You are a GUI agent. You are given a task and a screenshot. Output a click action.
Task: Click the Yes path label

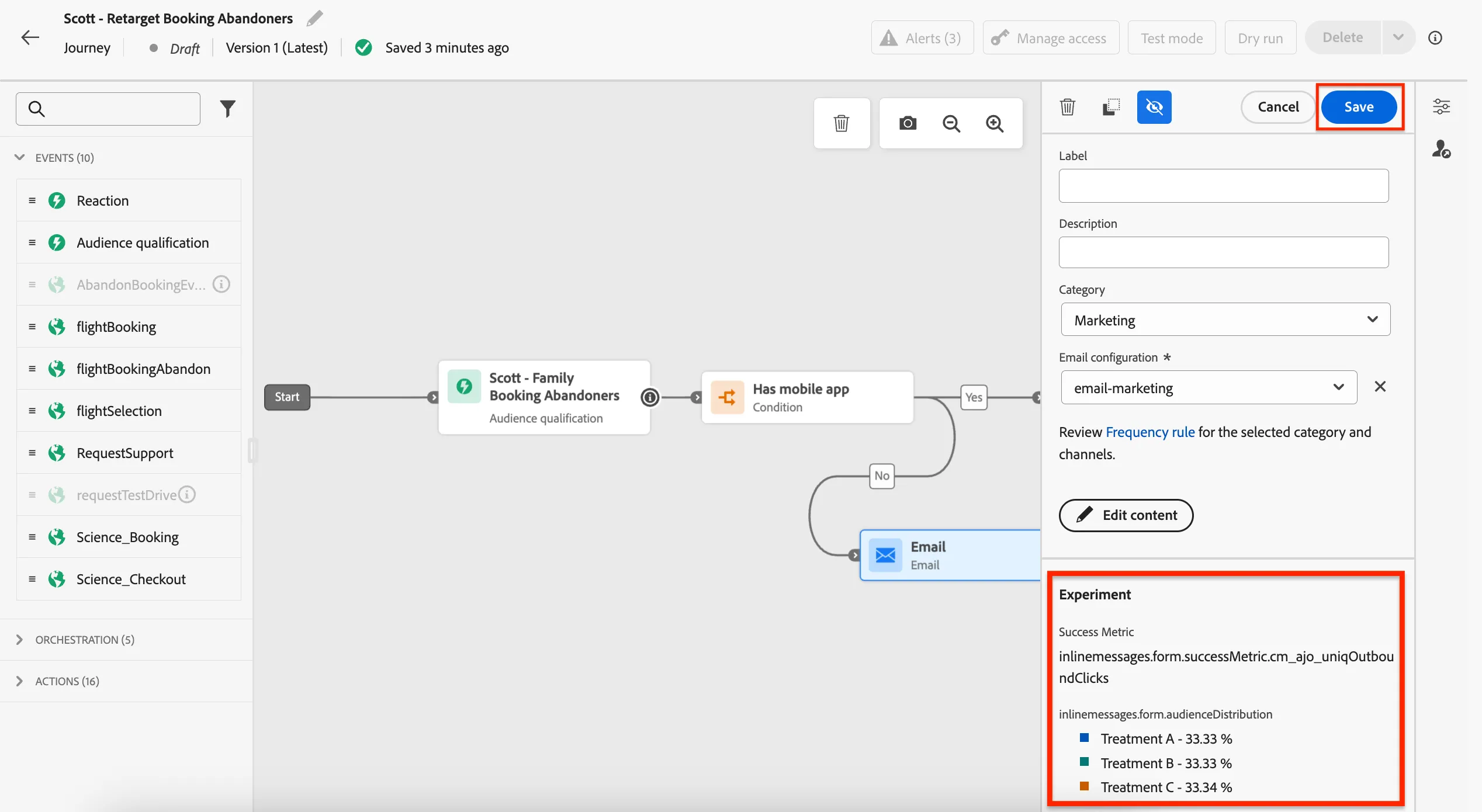click(974, 397)
